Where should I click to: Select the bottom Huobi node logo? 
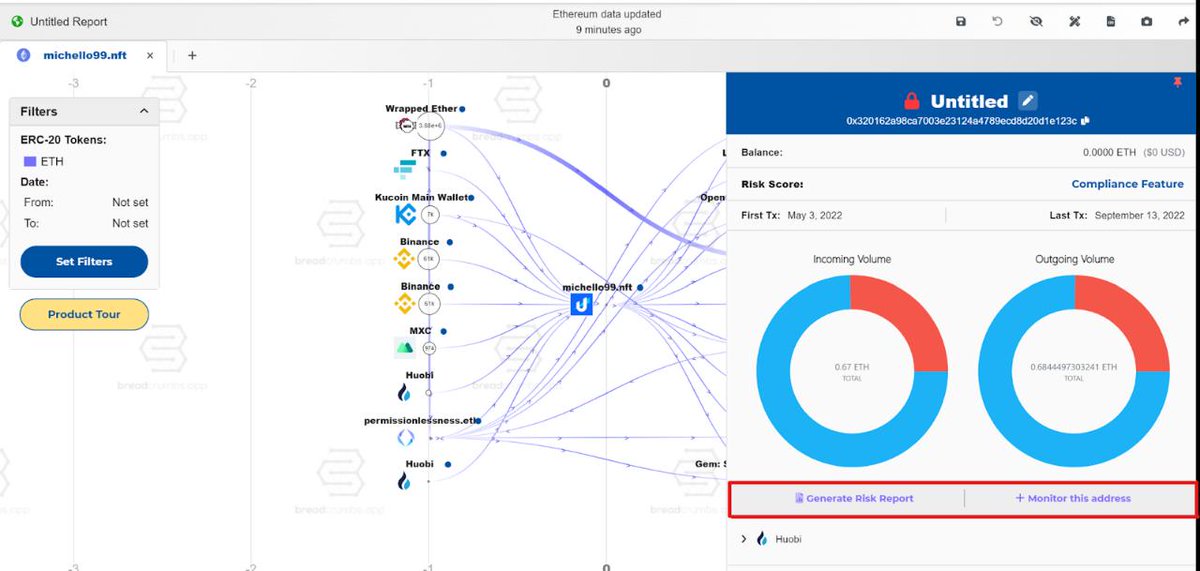[x=404, y=481]
